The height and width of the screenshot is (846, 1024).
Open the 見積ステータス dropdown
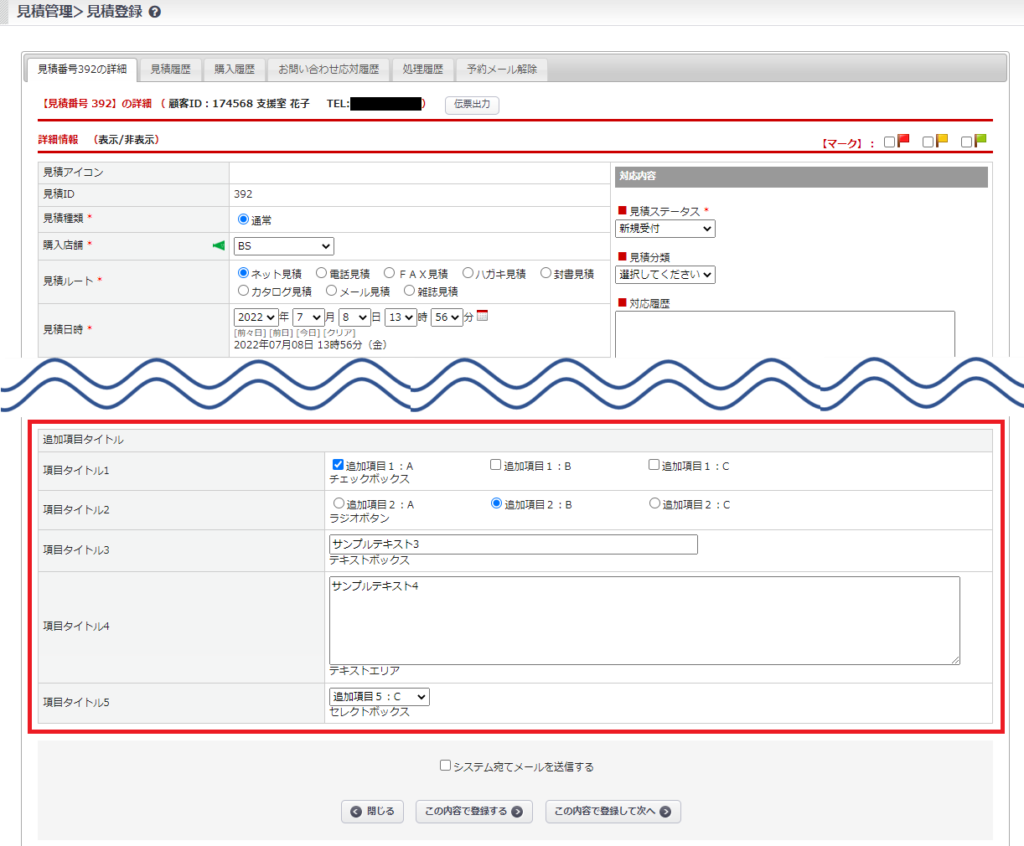pos(665,229)
